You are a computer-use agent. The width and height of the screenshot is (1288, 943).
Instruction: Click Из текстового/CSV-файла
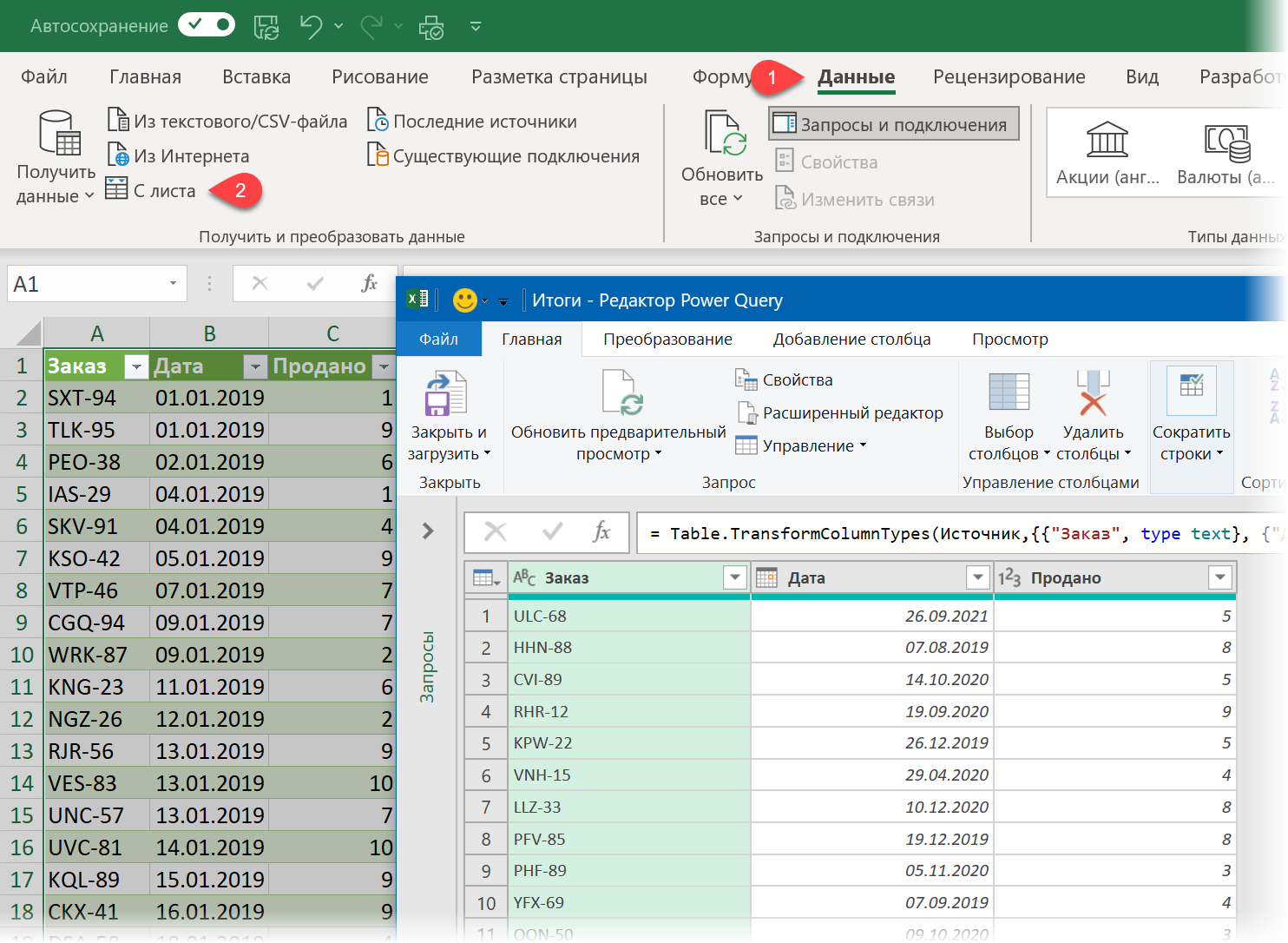tap(227, 121)
